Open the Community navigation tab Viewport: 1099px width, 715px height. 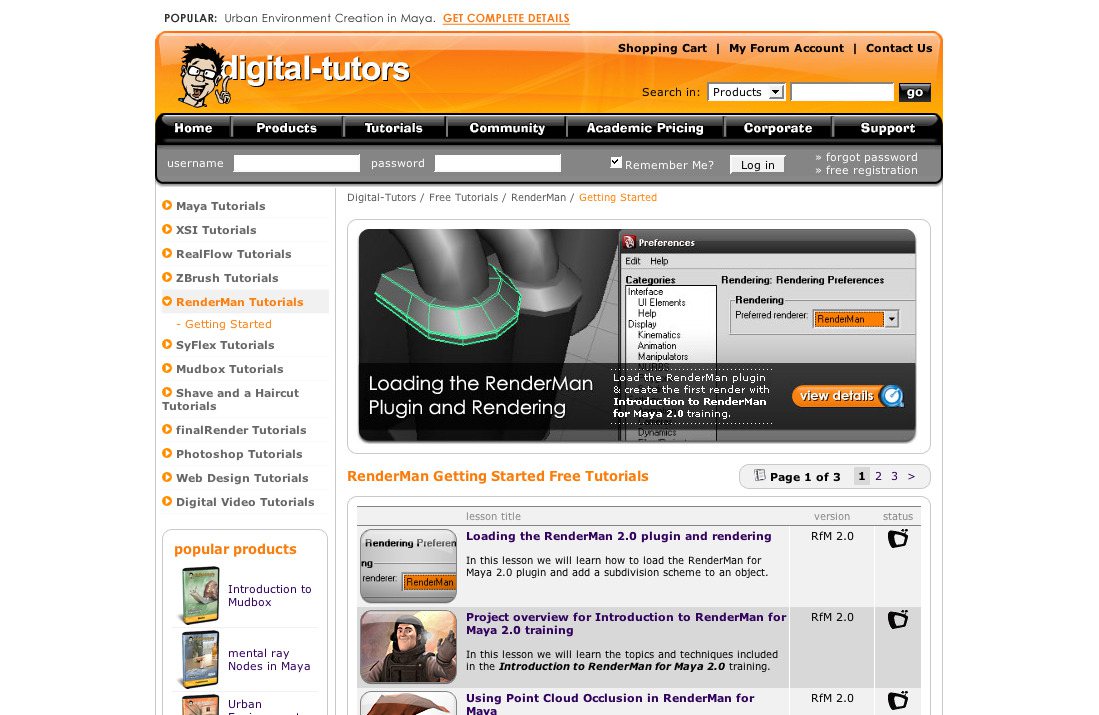(x=507, y=128)
